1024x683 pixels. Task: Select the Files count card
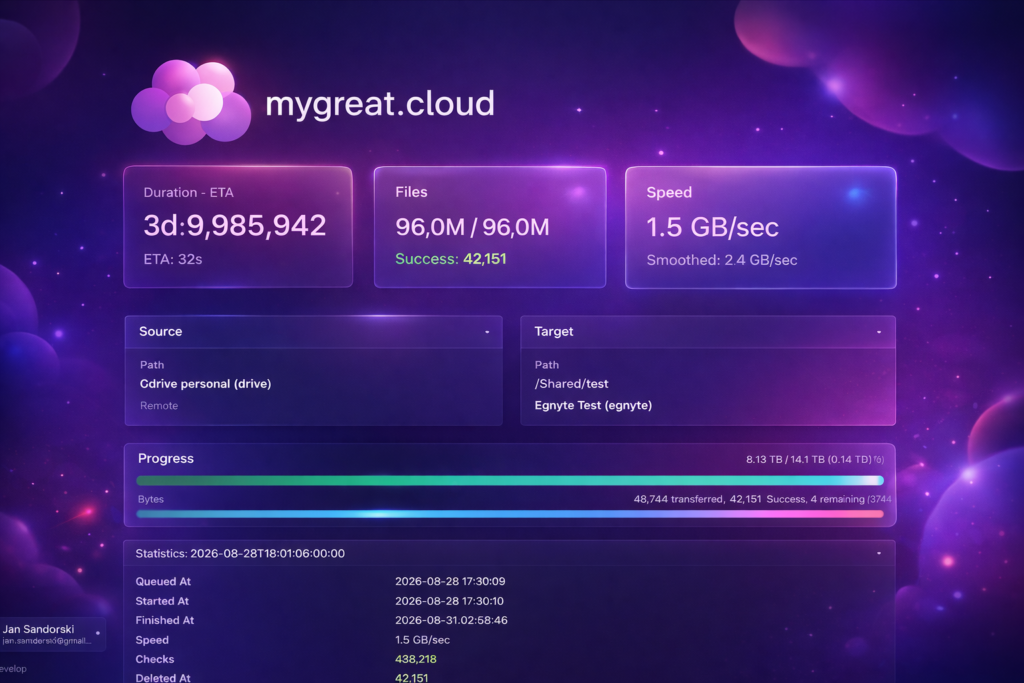point(489,227)
